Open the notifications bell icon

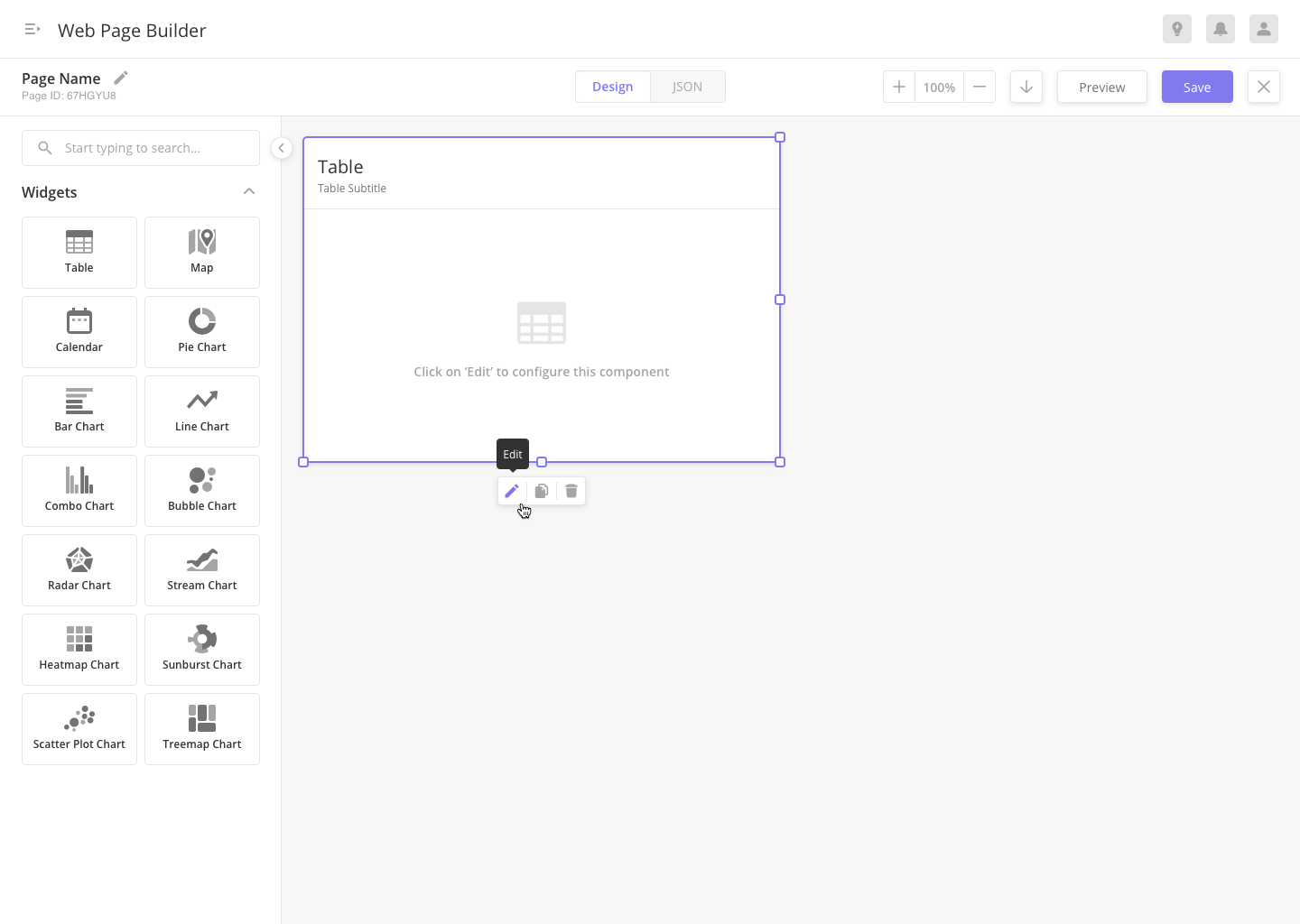[1221, 29]
